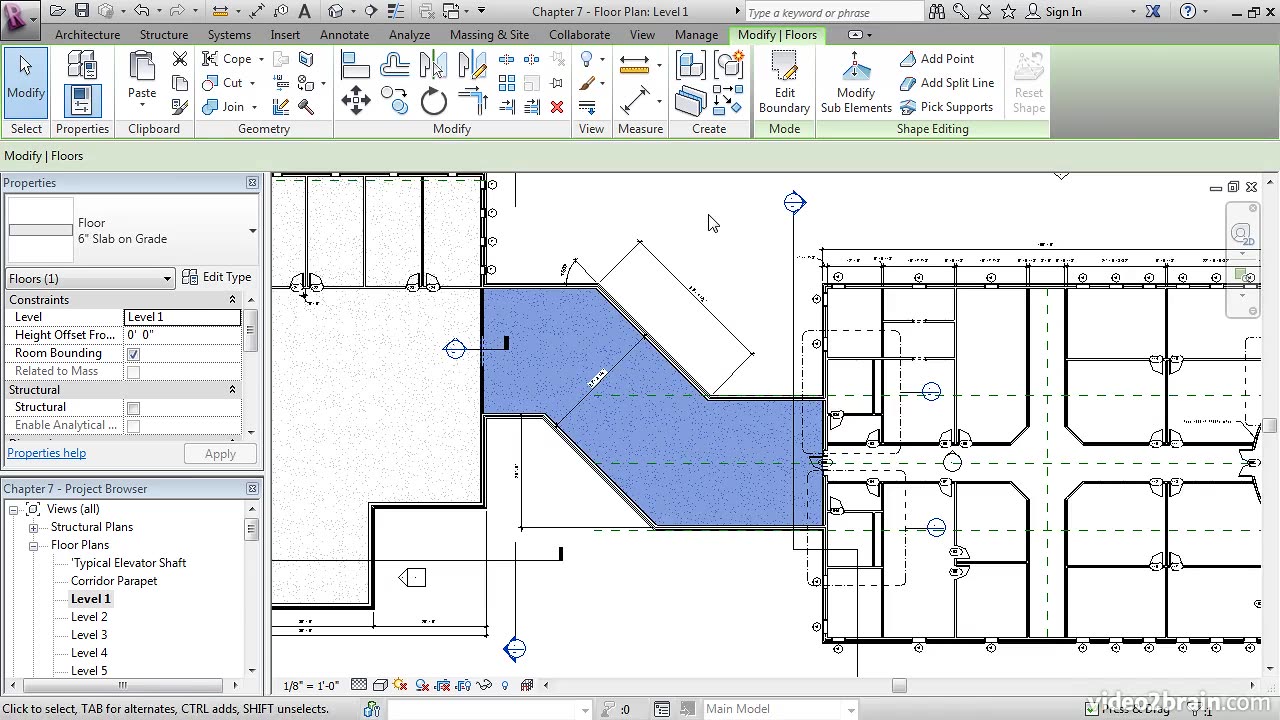Image resolution: width=1280 pixels, height=720 pixels.
Task: Select the Trim/Extend to Corner tool
Action: point(472,100)
